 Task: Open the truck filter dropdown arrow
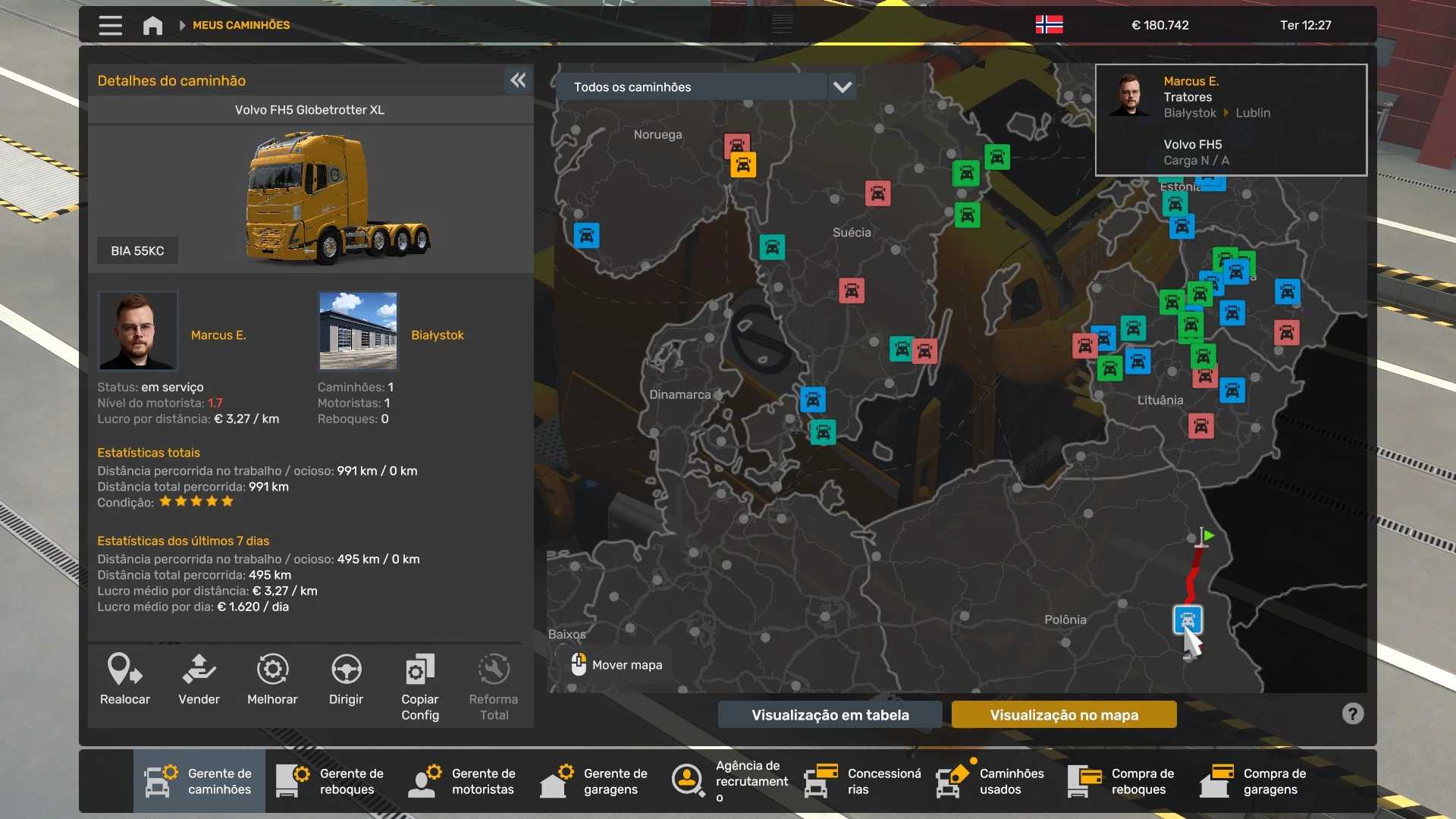[842, 87]
